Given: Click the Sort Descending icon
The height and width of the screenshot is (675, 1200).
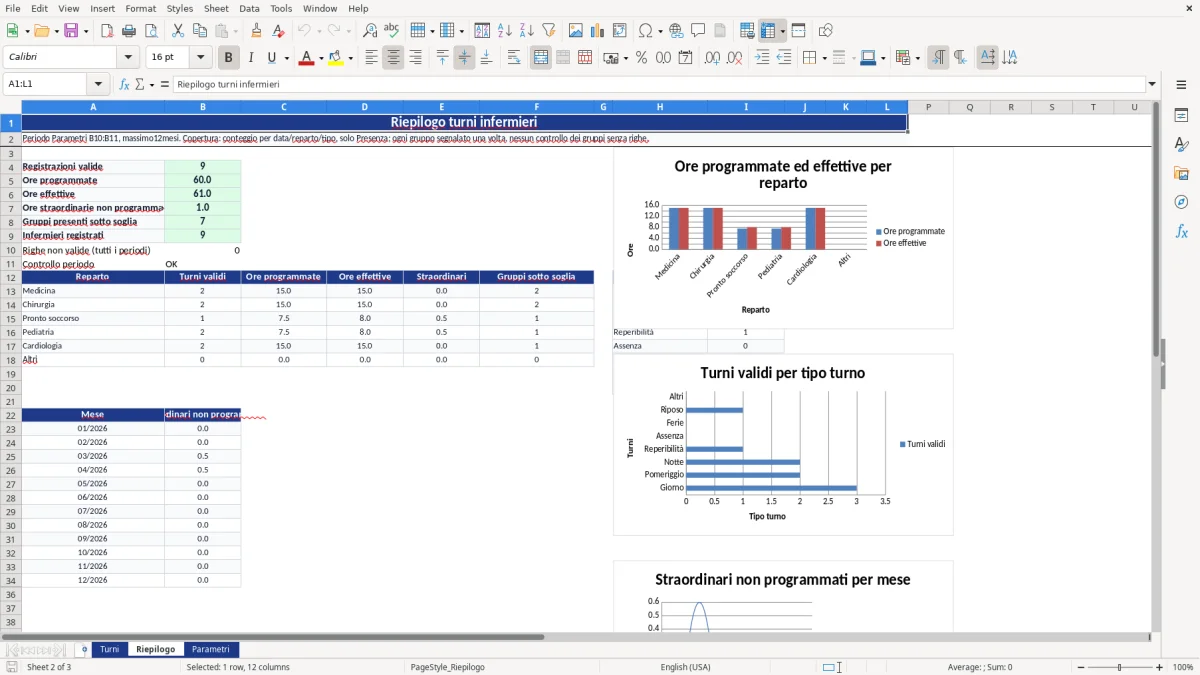Looking at the screenshot, I should coord(526,31).
